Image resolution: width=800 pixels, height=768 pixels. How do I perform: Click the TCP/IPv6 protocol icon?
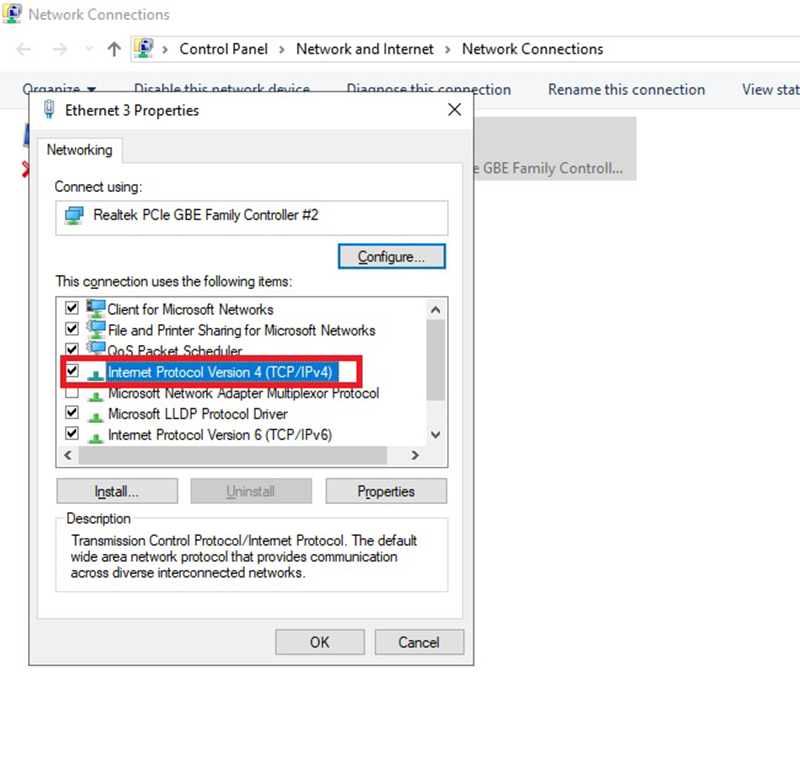click(95, 438)
